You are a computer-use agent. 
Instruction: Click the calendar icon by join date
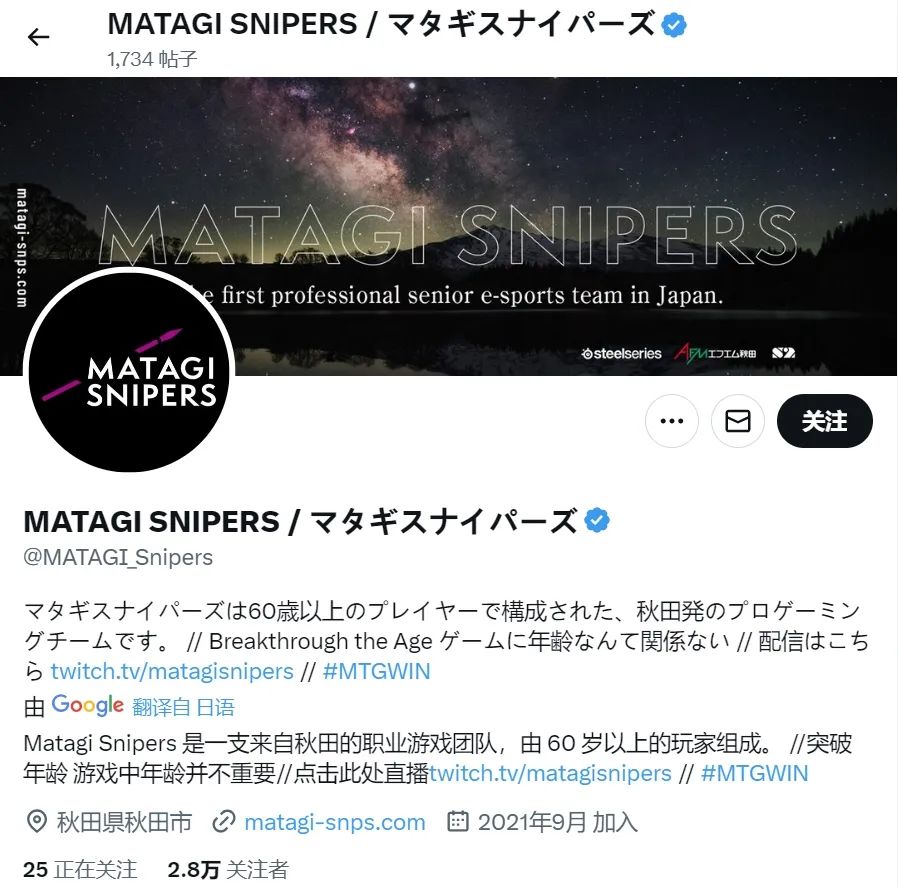(x=458, y=821)
